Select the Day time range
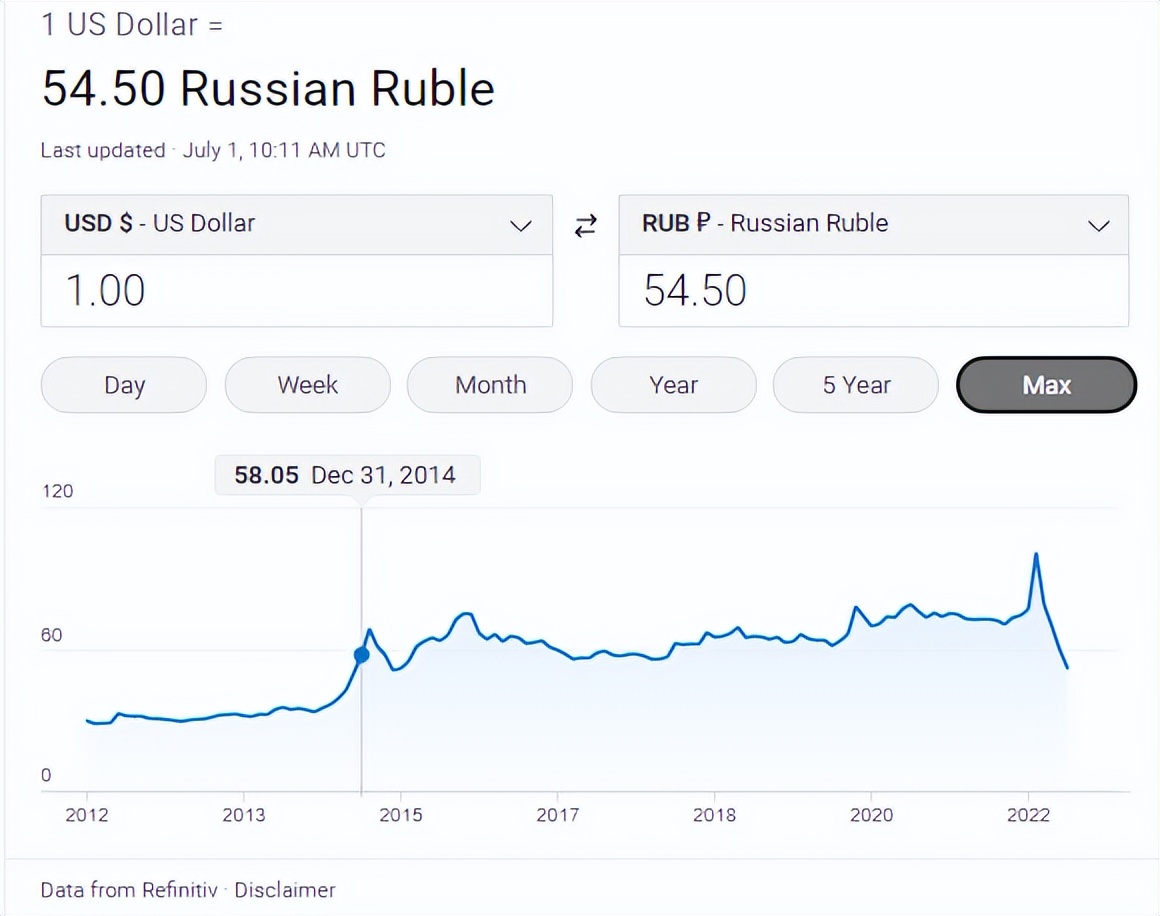The width and height of the screenshot is (1160, 916). coord(124,385)
